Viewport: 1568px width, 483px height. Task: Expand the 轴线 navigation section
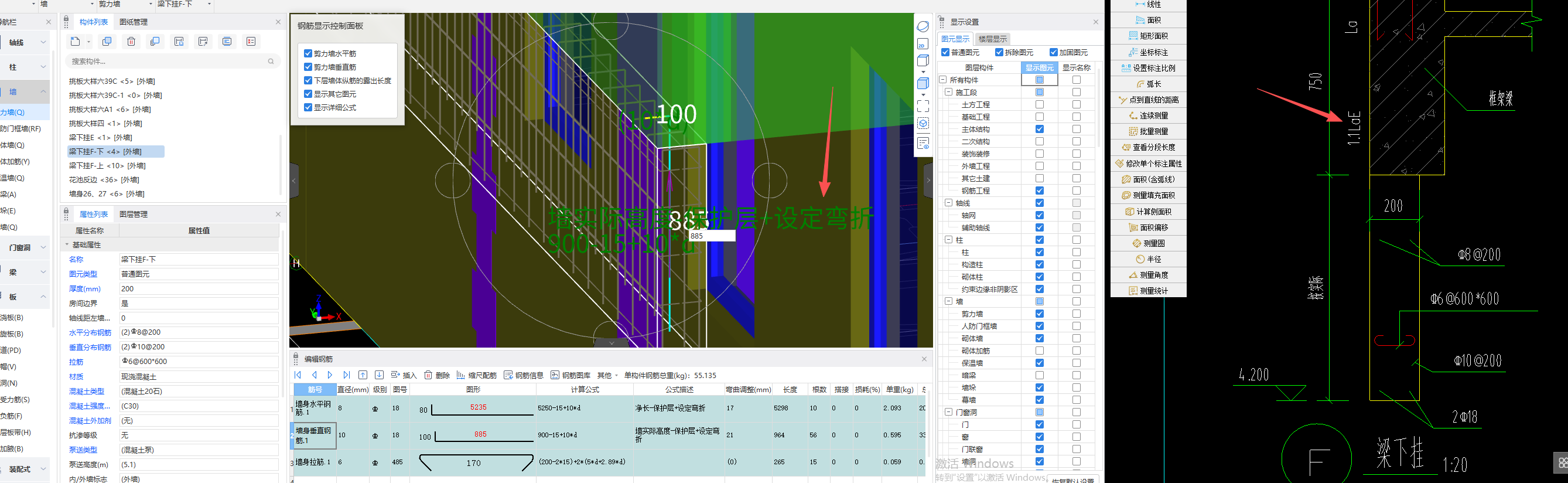pos(27,42)
